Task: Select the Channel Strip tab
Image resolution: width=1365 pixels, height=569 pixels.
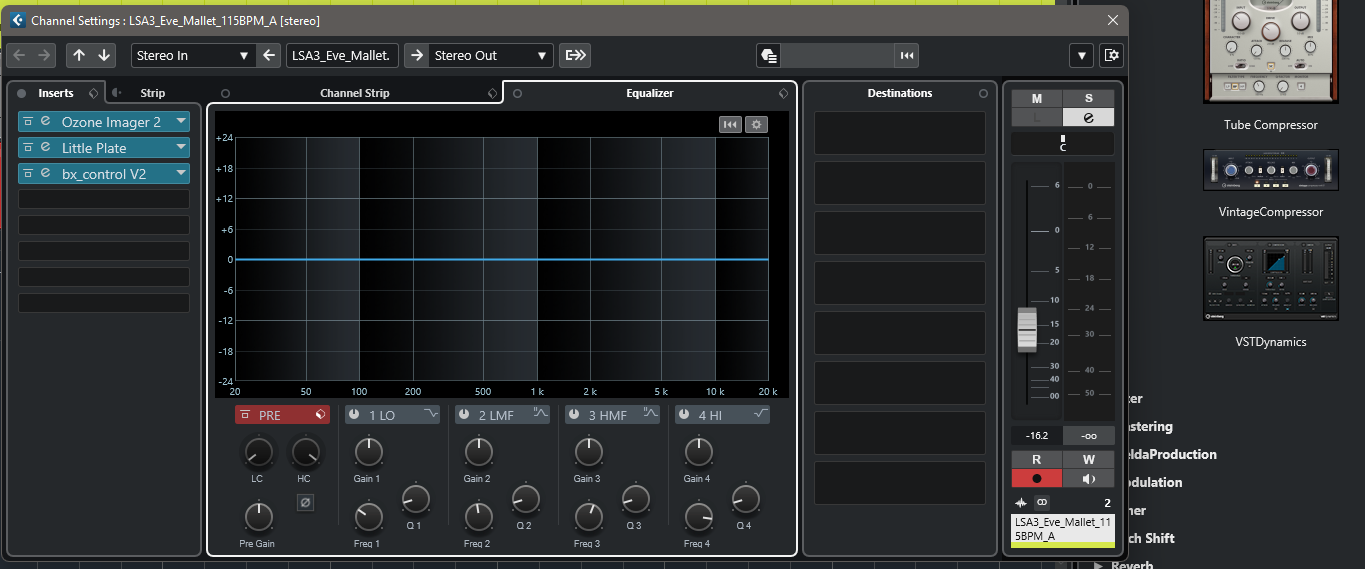Action: point(355,93)
